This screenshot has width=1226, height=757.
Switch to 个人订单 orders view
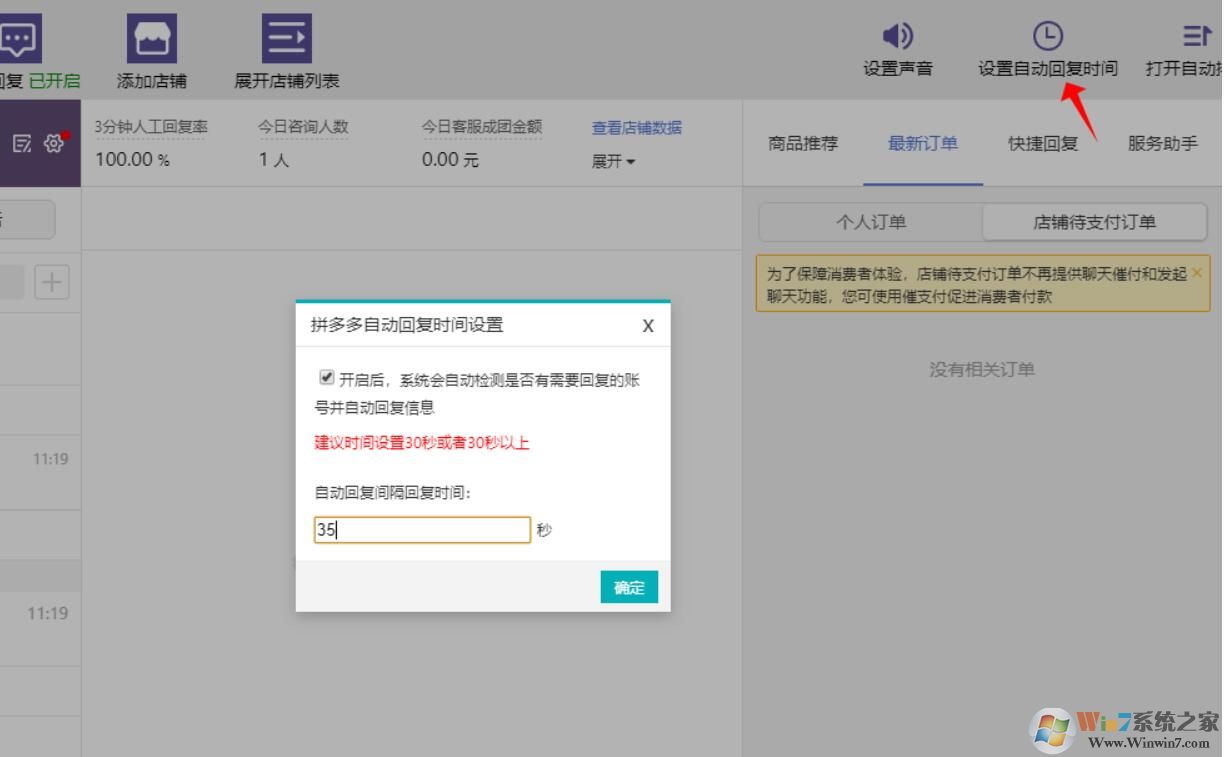pos(871,222)
